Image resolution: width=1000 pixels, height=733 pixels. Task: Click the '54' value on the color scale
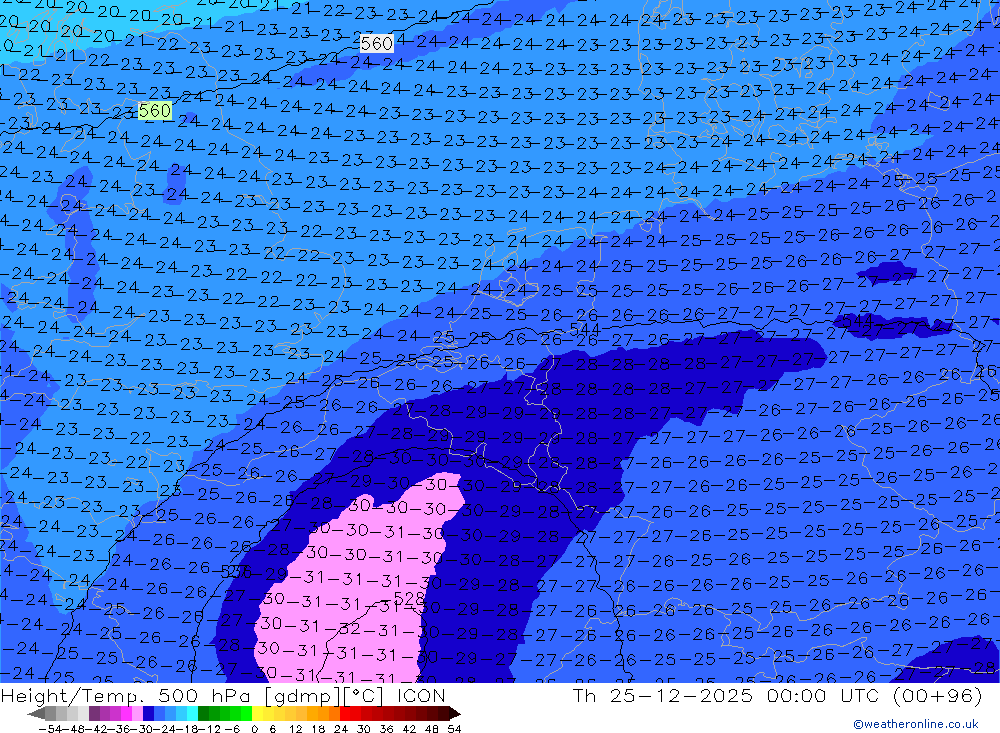pyautogui.click(x=454, y=729)
